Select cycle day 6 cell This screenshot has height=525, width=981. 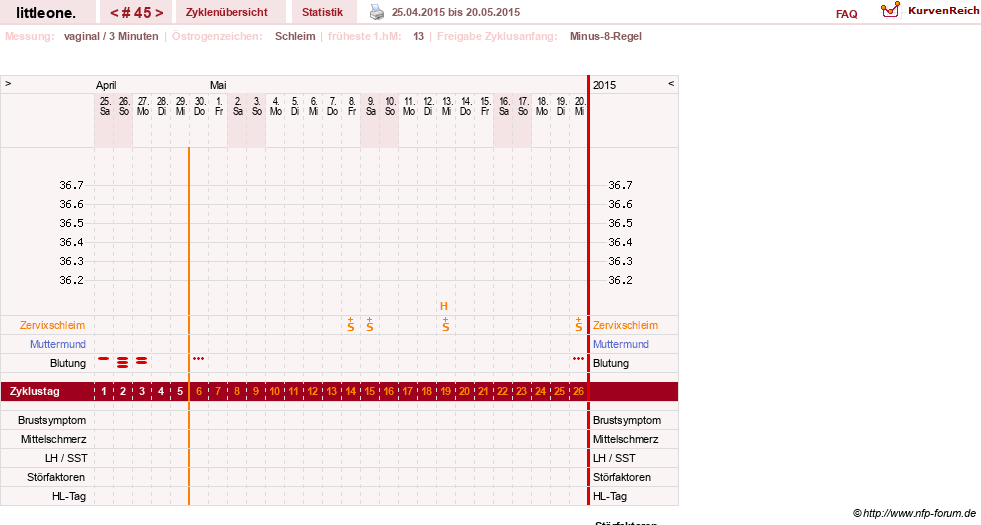(199, 392)
